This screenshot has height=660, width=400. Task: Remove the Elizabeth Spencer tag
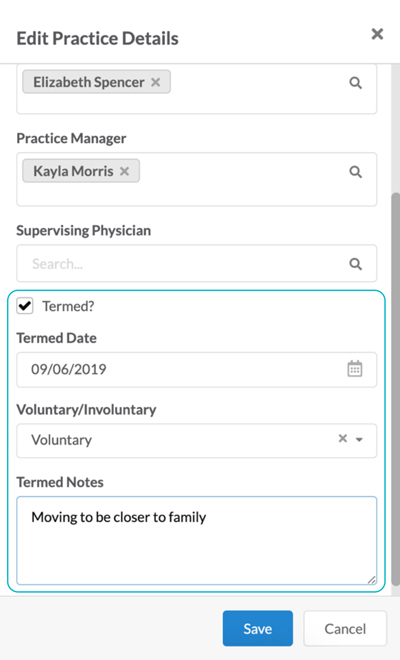point(156,82)
